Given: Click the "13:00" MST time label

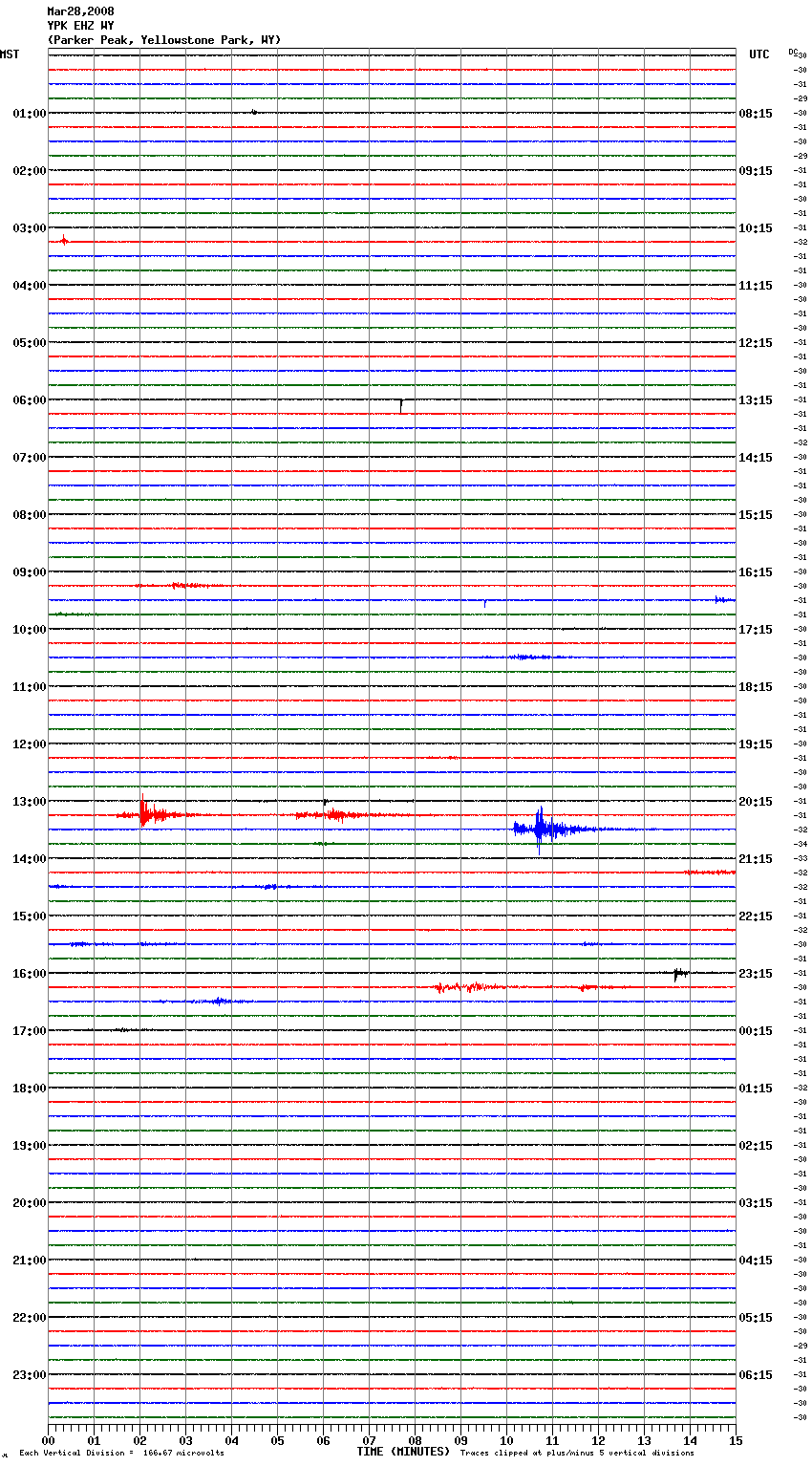Looking at the screenshot, I should coord(30,802).
